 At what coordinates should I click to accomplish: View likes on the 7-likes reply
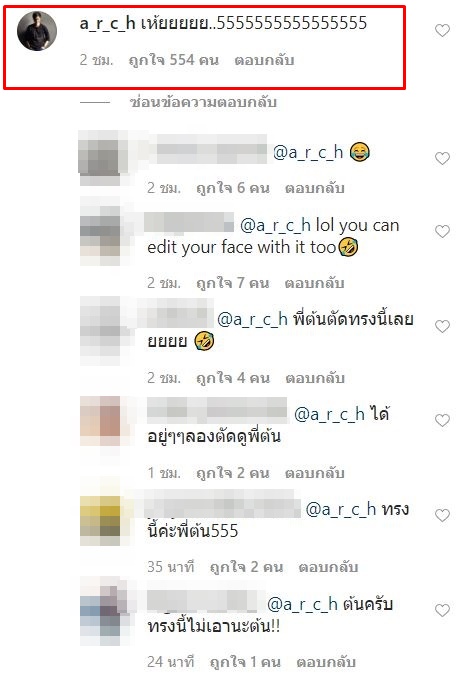[x=233, y=283]
